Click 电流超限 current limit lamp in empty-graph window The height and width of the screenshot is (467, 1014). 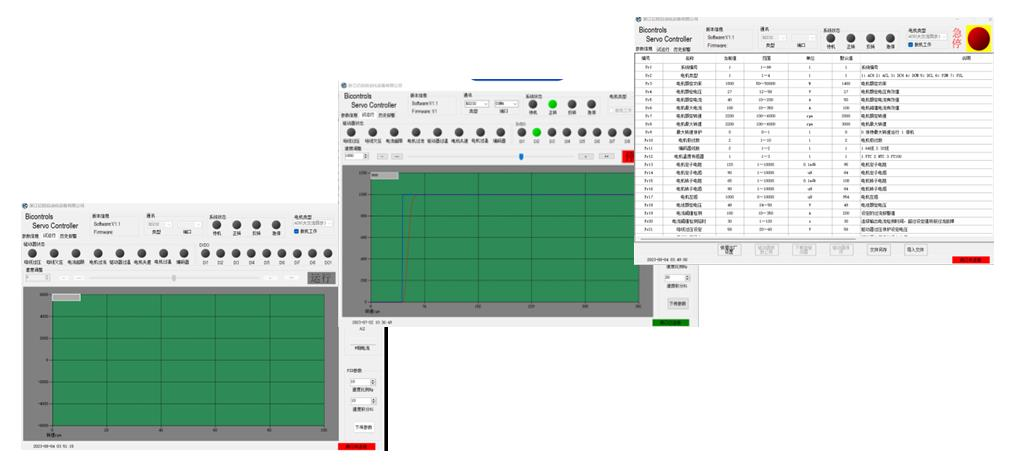[76, 254]
